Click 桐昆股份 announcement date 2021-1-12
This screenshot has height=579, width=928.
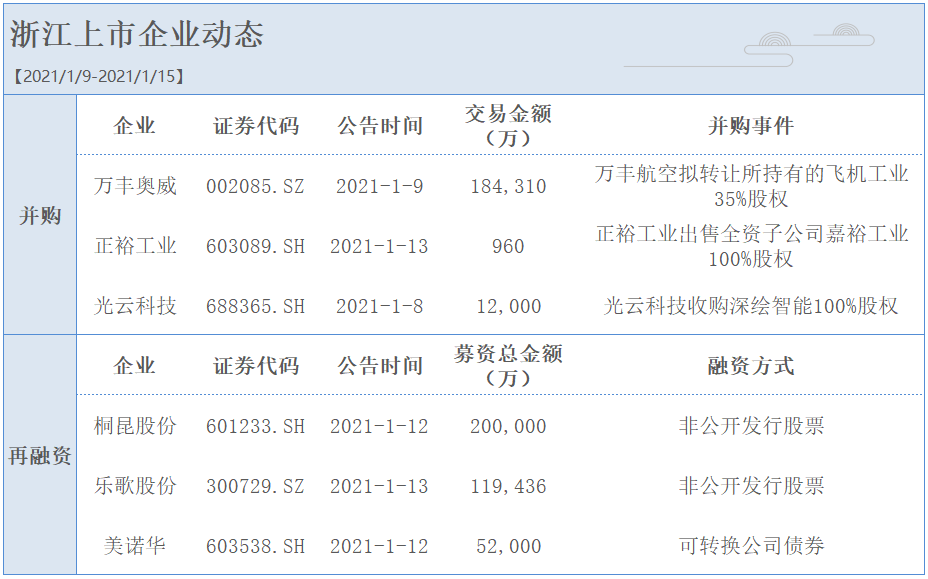[379, 426]
